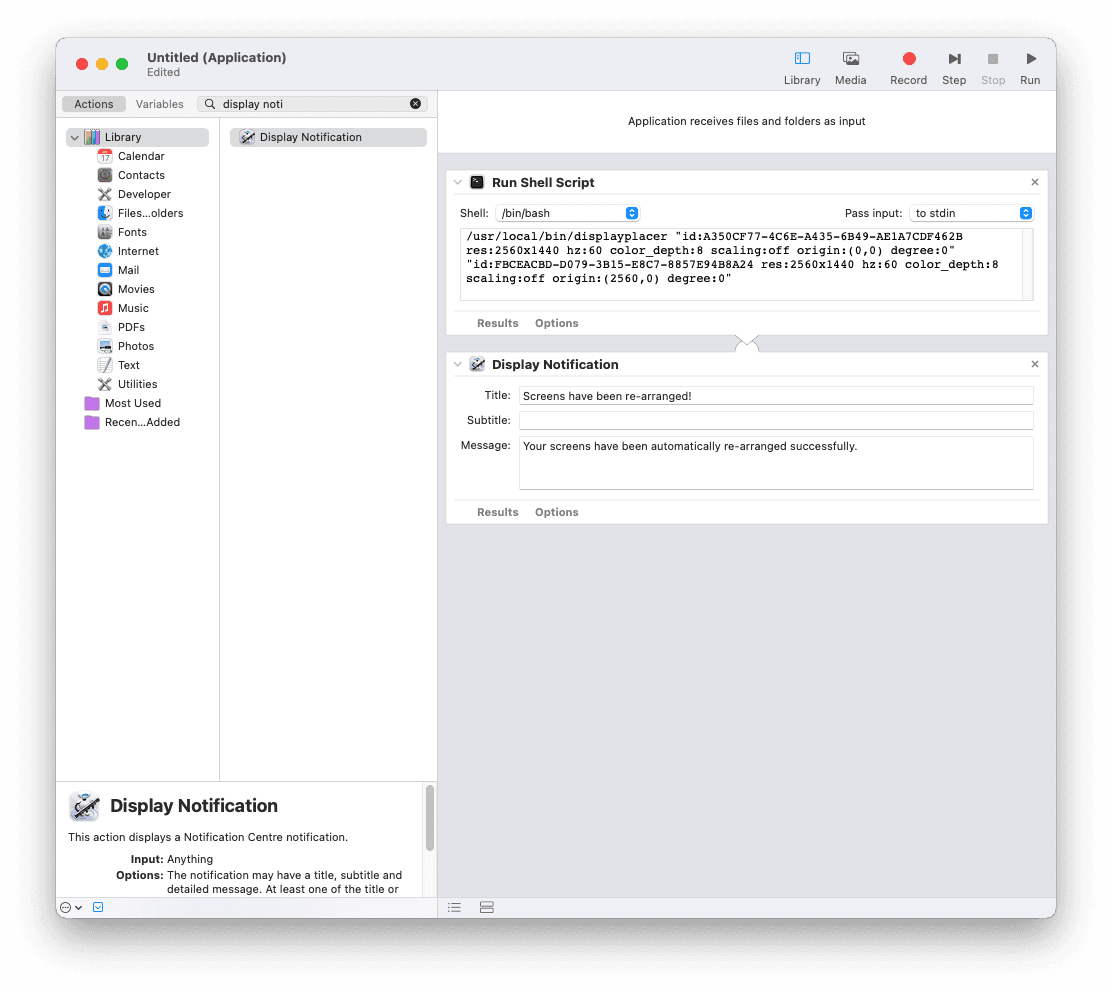Collapse the Run Shell Script action
Screen dimensions: 1112x992
[458, 182]
